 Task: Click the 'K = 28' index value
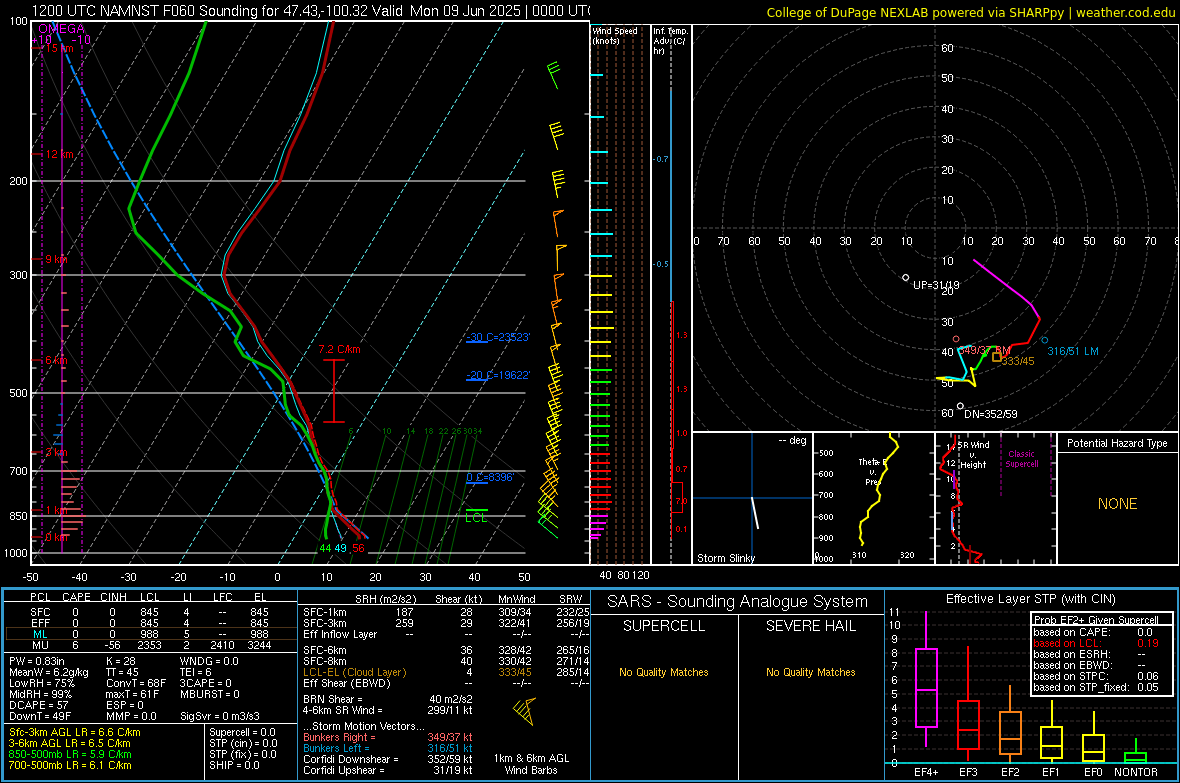coord(120,661)
